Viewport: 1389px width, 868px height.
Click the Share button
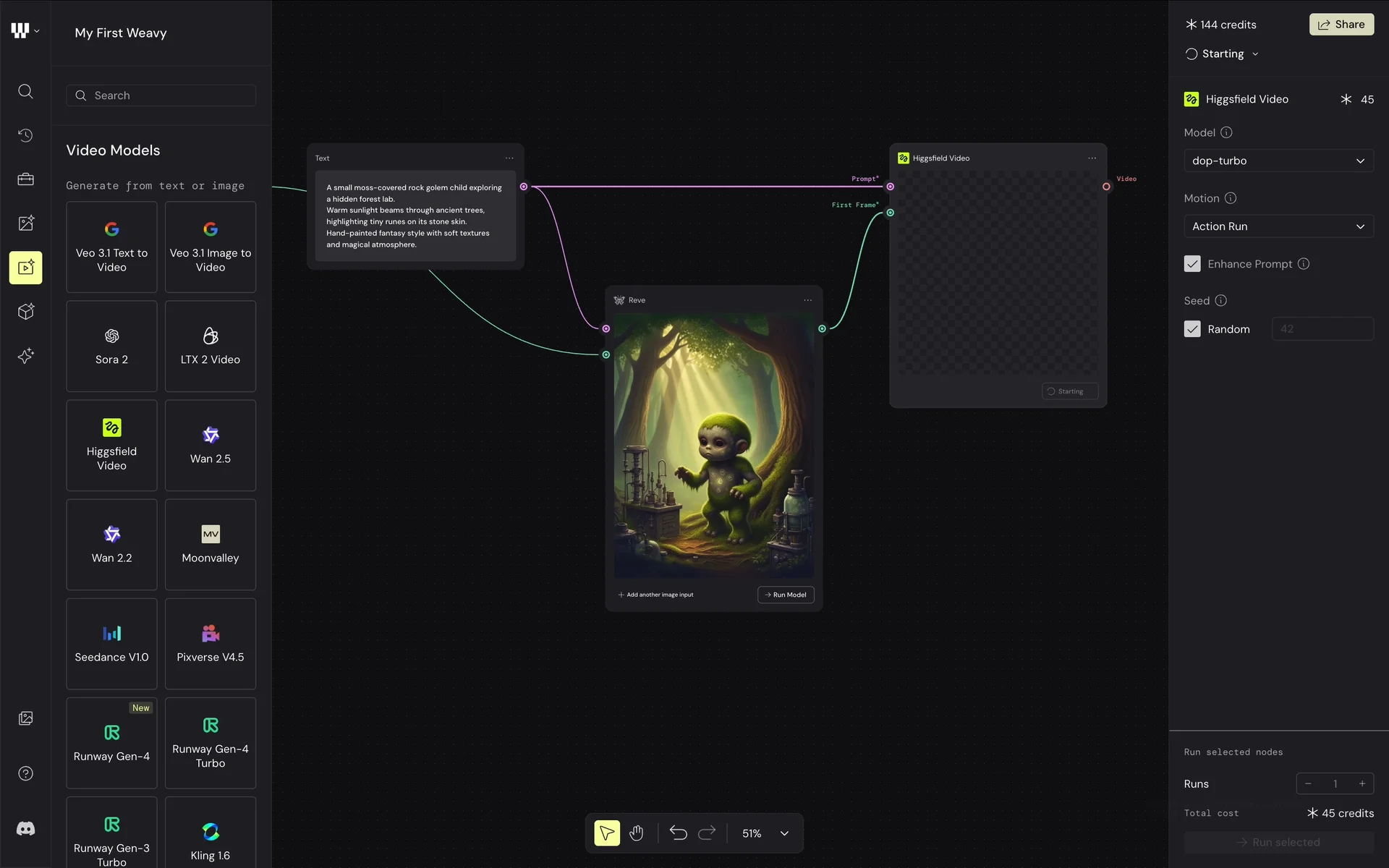(1341, 25)
